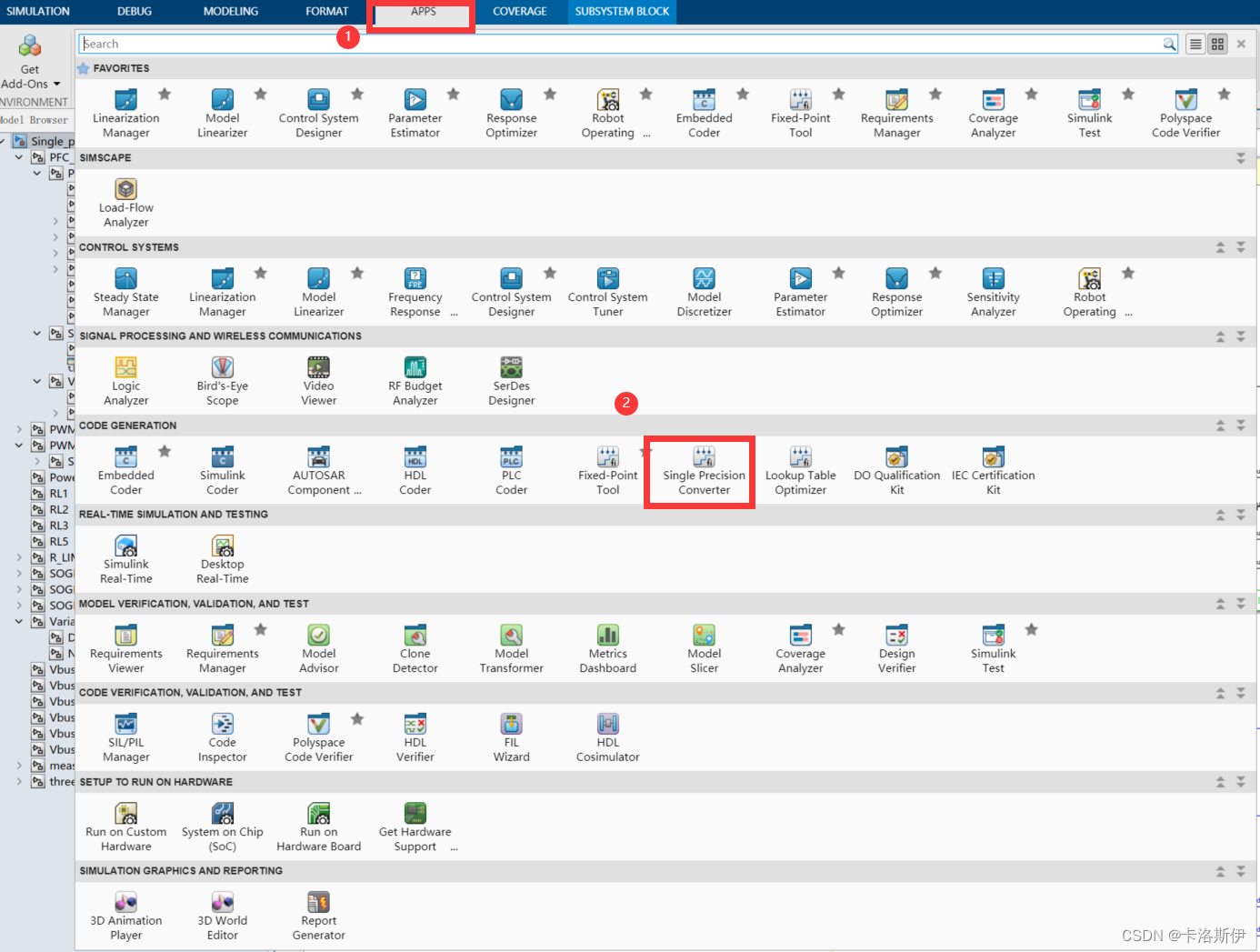Switch to the Subsystem Block tab

click(622, 12)
